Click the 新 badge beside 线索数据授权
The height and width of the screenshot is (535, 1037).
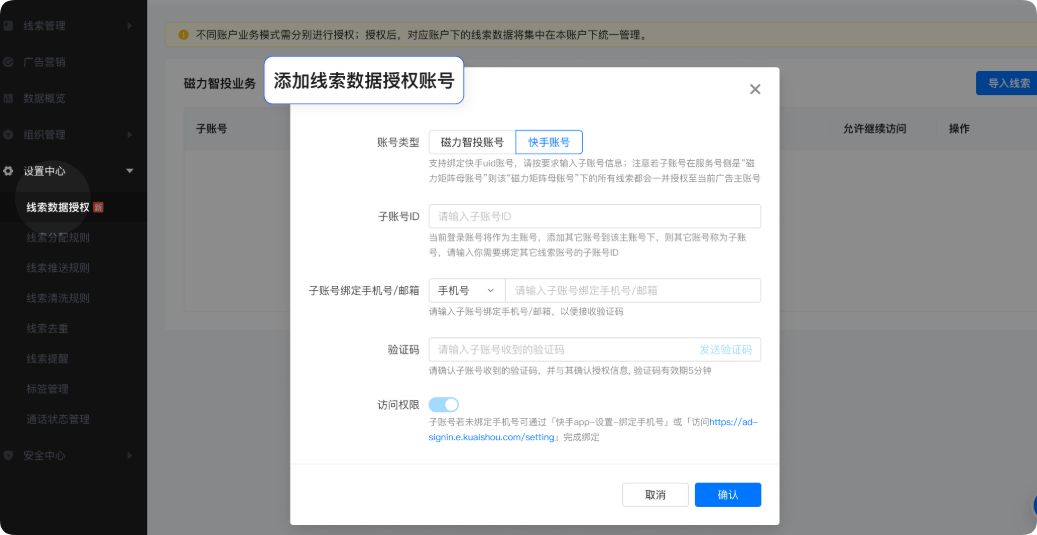99,207
